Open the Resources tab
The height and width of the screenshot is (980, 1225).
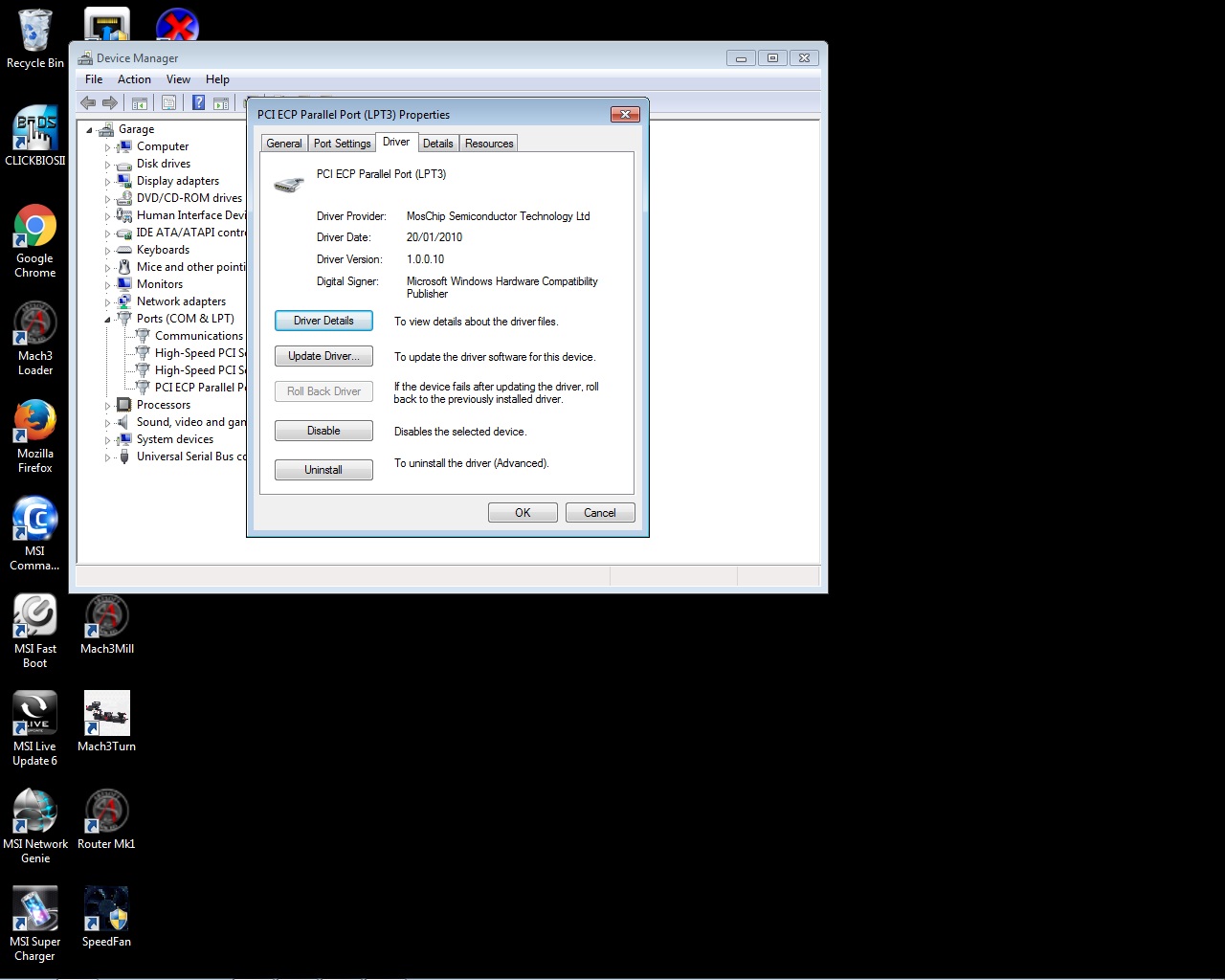click(489, 144)
